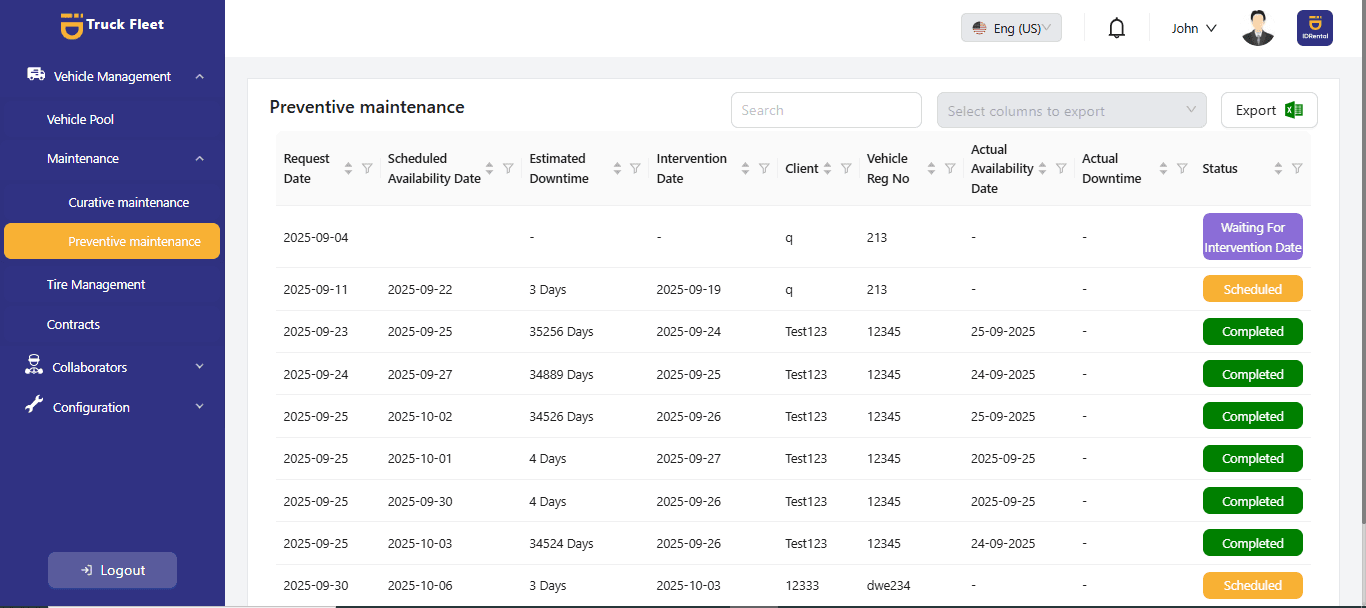Sort by Estimated Downtime

coord(617,168)
